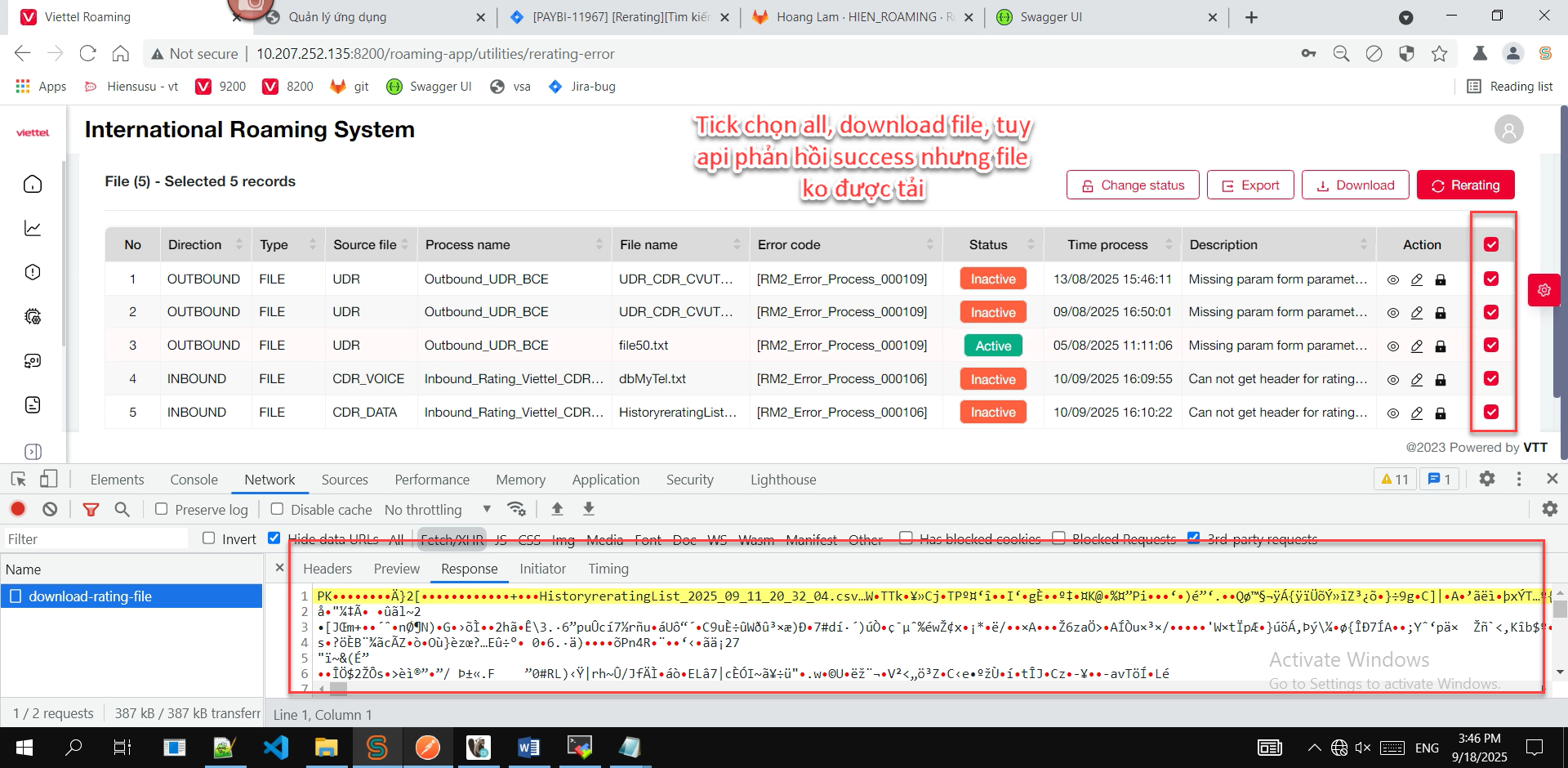1568x768 pixels.
Task: Open the home icon in left sidebar
Action: (33, 184)
